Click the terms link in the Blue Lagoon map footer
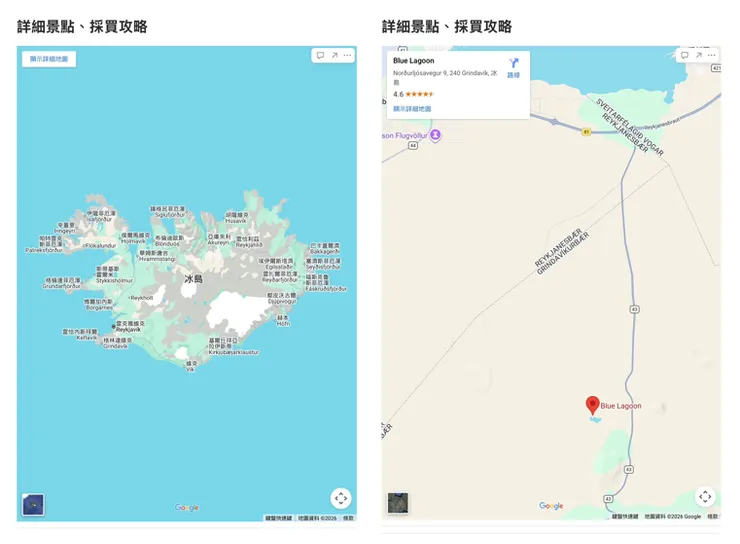The image size is (740, 544). [x=713, y=517]
